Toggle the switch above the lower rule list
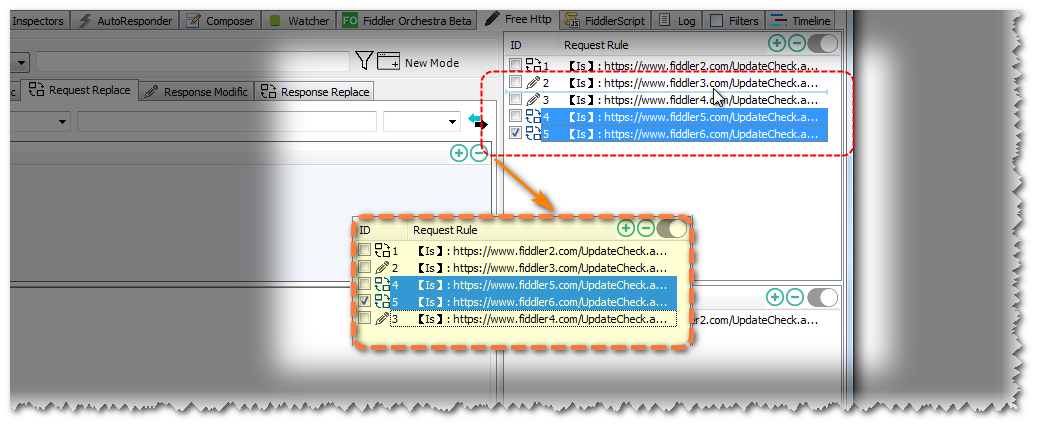Screen dimensions: 1039x428 [823, 297]
